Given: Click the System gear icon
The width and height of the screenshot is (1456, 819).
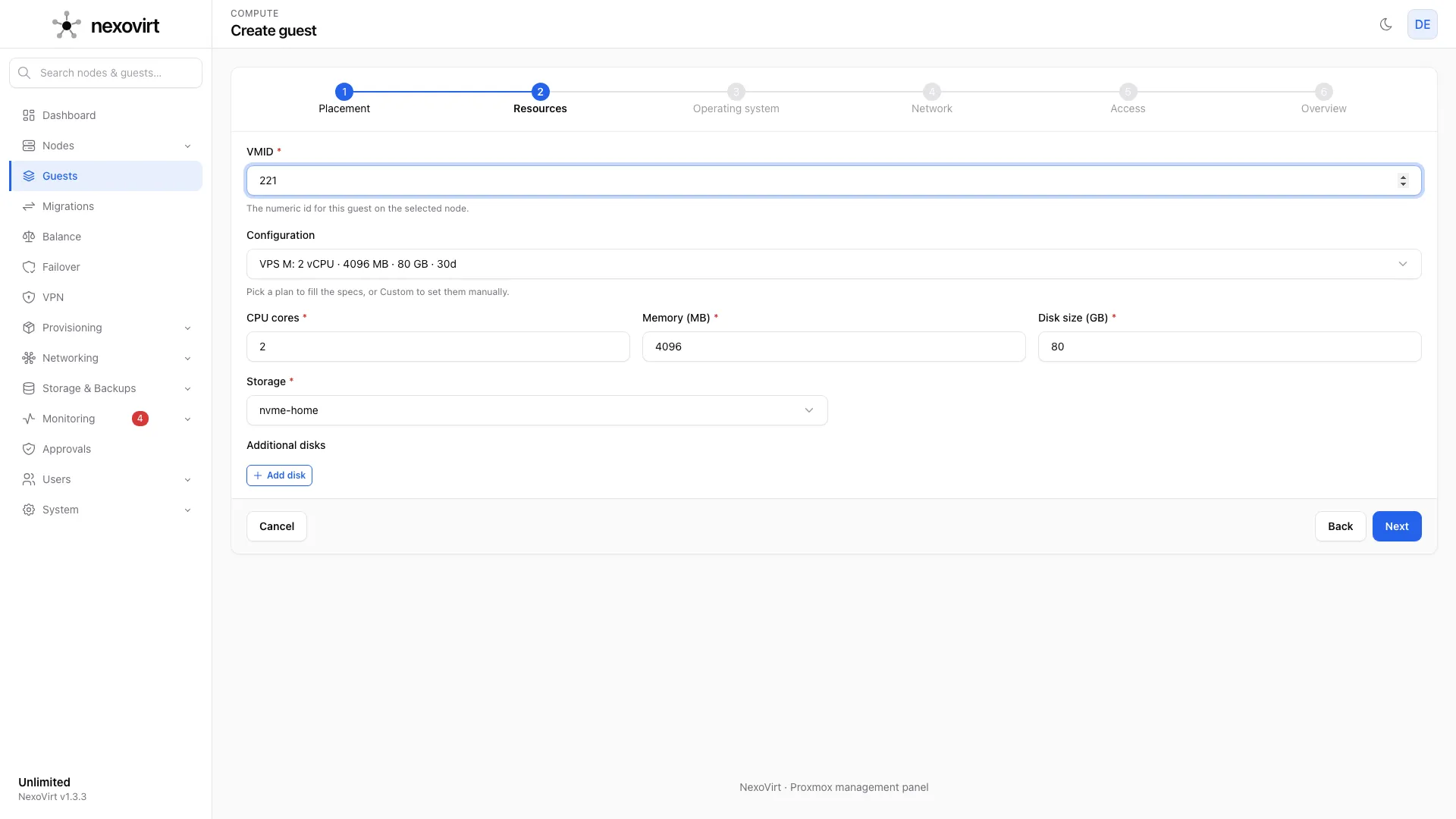Looking at the screenshot, I should coord(29,510).
